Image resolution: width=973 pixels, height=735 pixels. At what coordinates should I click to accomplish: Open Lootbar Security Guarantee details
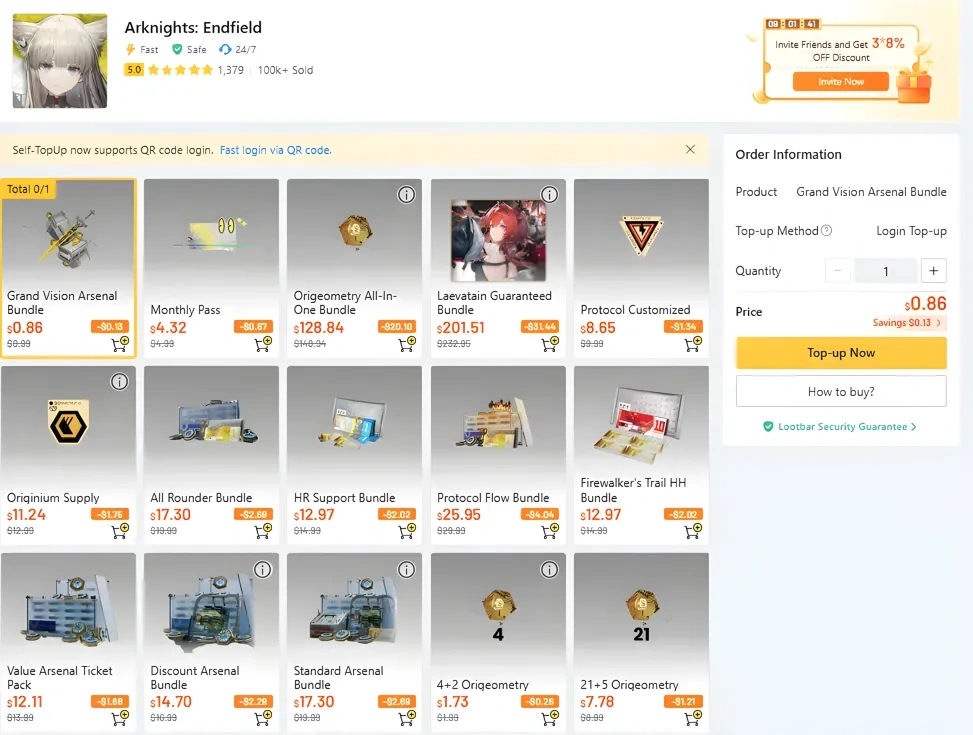click(x=840, y=427)
